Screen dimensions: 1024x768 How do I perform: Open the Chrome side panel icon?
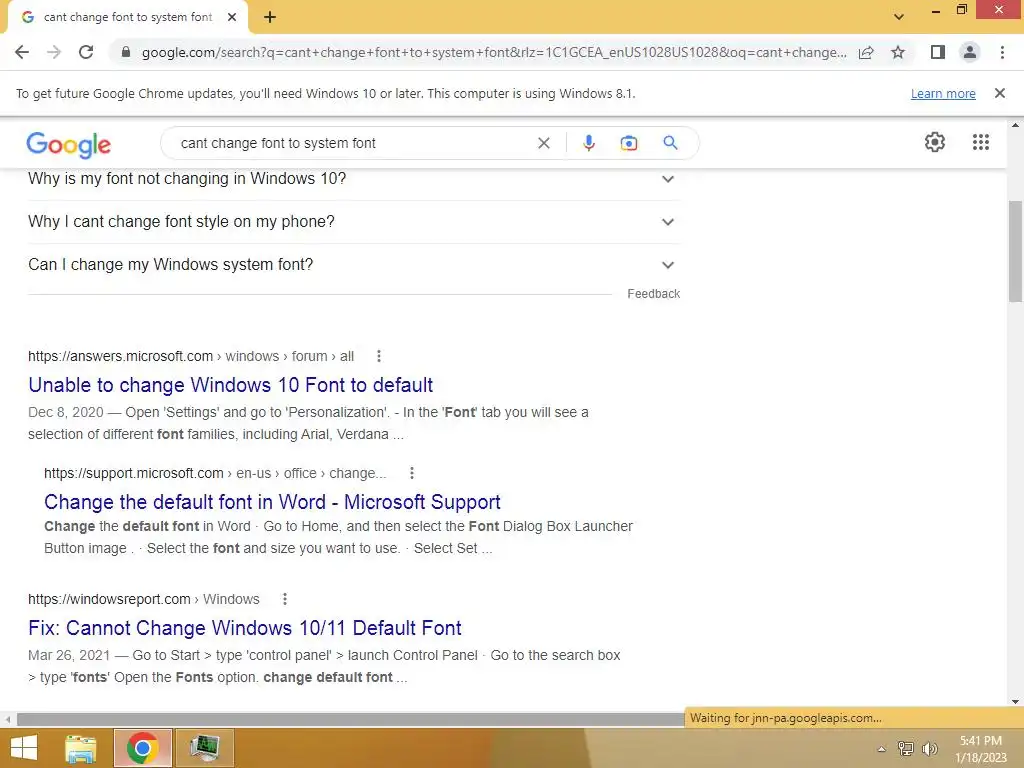click(x=938, y=52)
